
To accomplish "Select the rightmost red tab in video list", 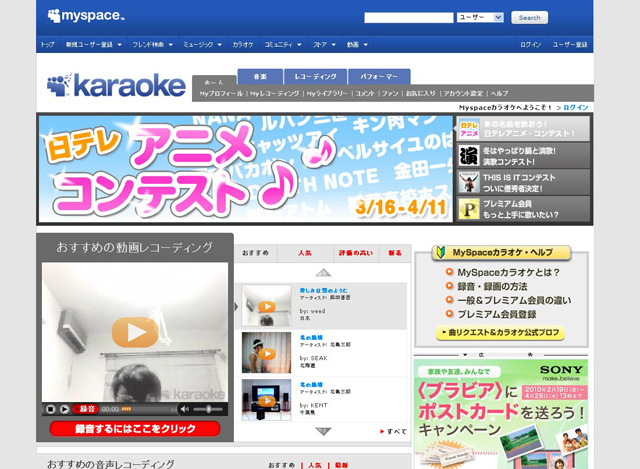I will tap(395, 253).
